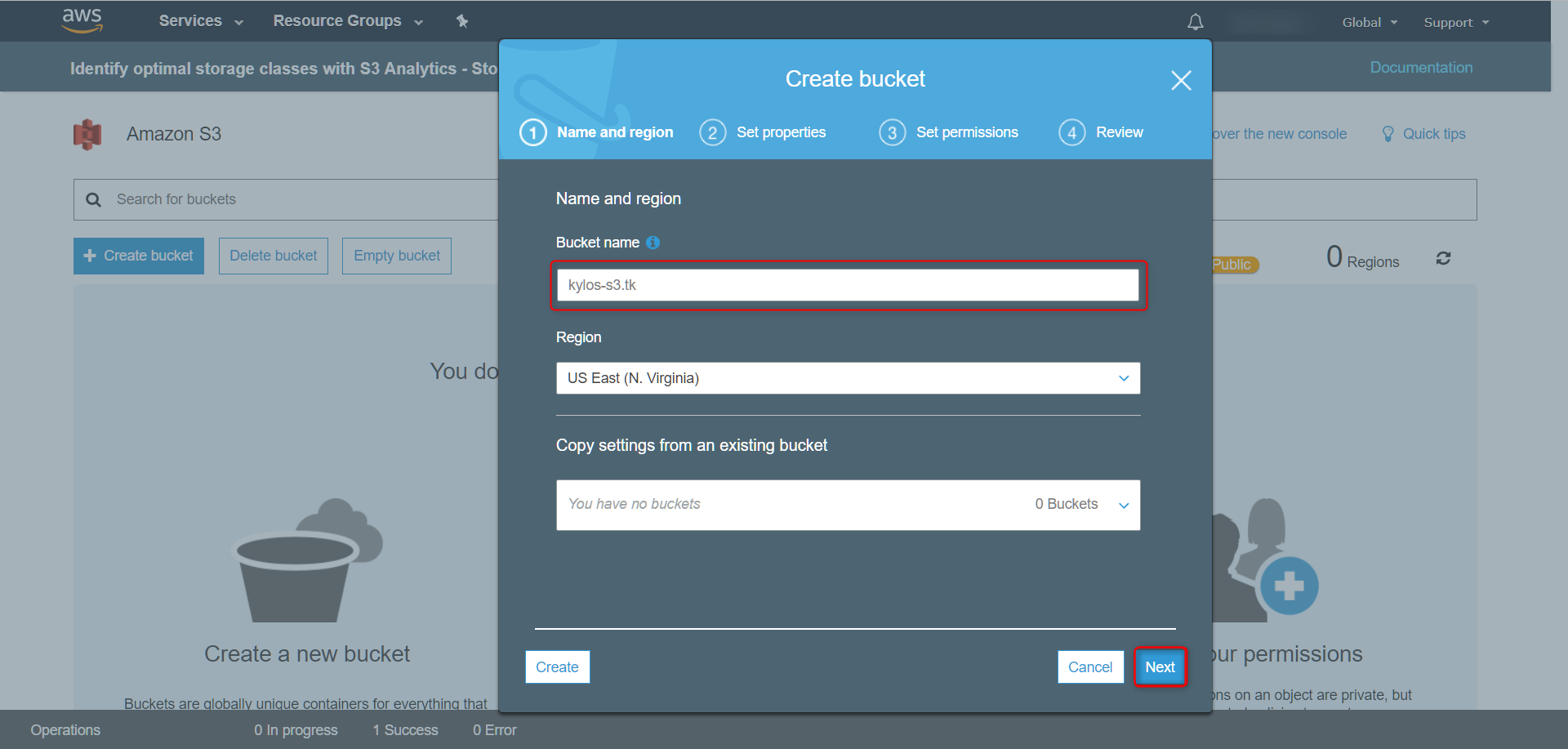Click the step 3 circle icon

pos(893,132)
